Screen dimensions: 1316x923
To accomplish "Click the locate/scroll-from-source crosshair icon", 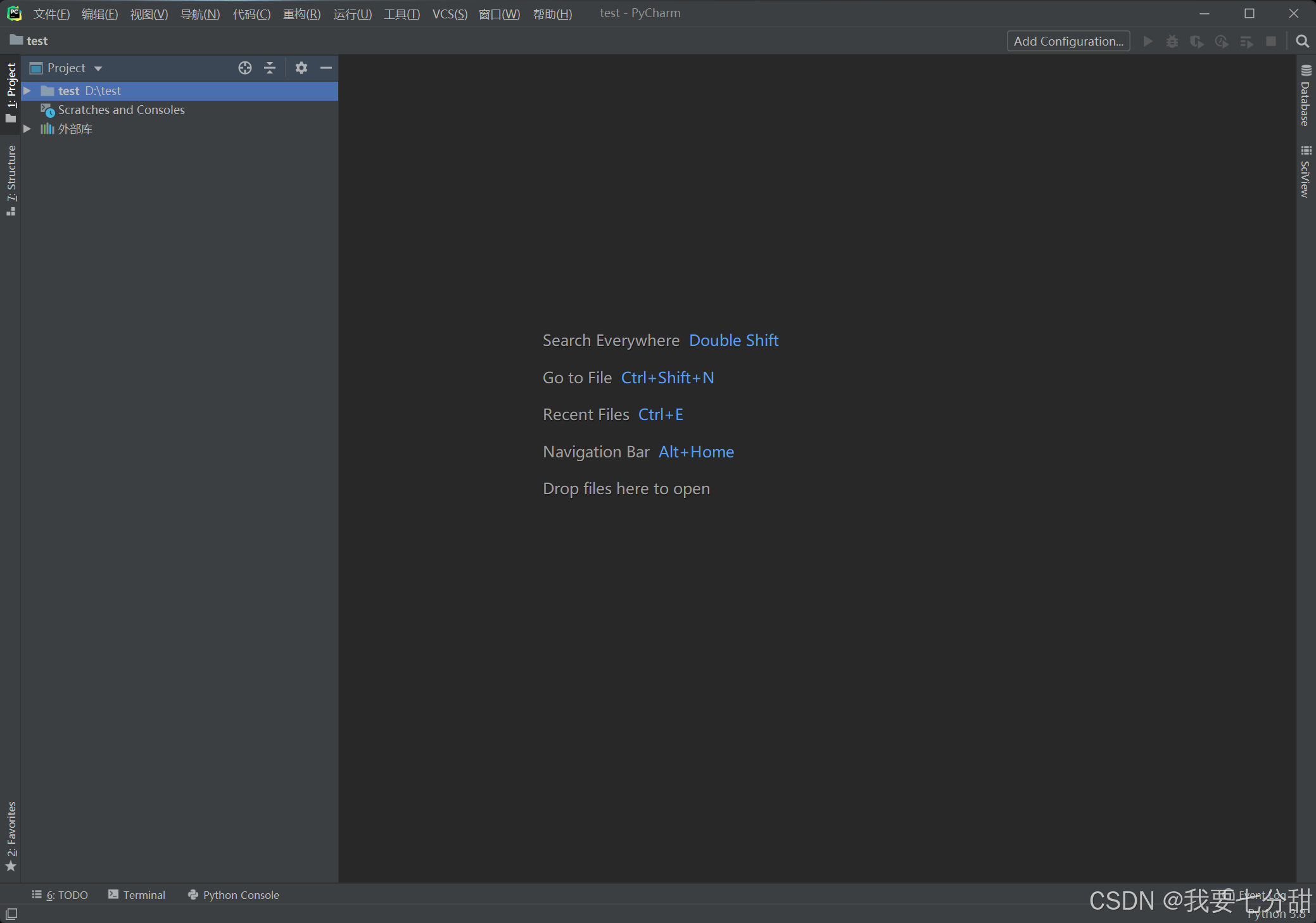I will click(x=245, y=68).
